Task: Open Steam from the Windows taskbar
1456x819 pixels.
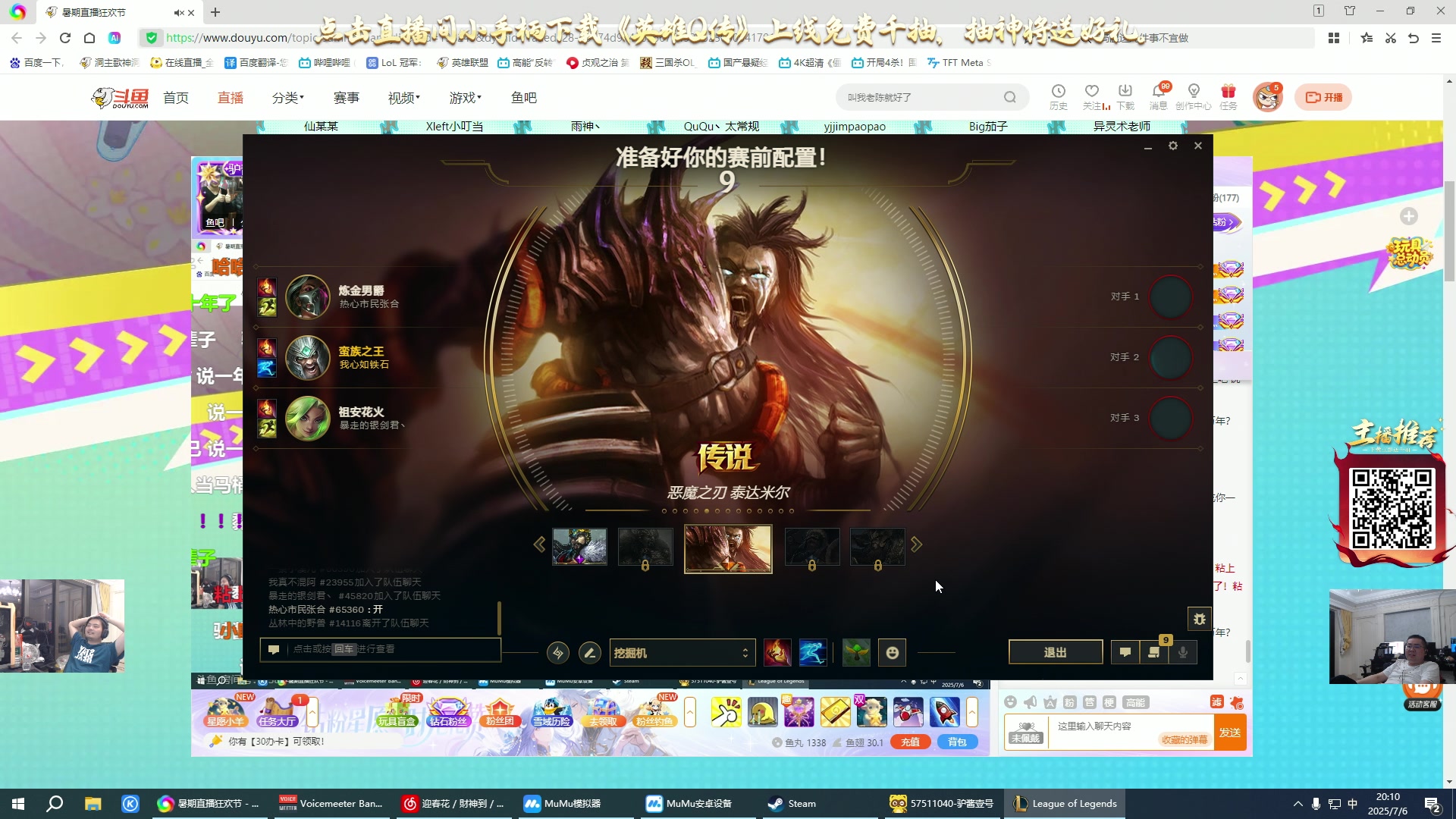Action: coord(793,804)
